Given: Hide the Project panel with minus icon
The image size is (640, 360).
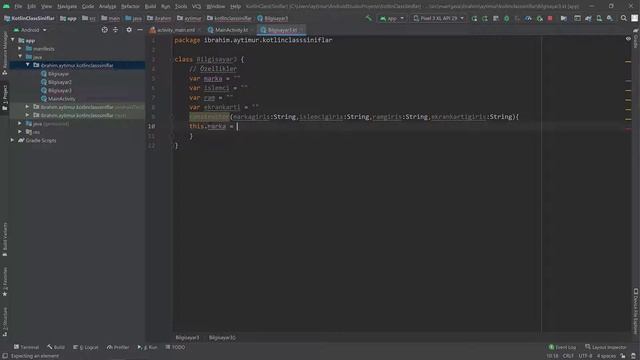Looking at the screenshot, I should 140,30.
